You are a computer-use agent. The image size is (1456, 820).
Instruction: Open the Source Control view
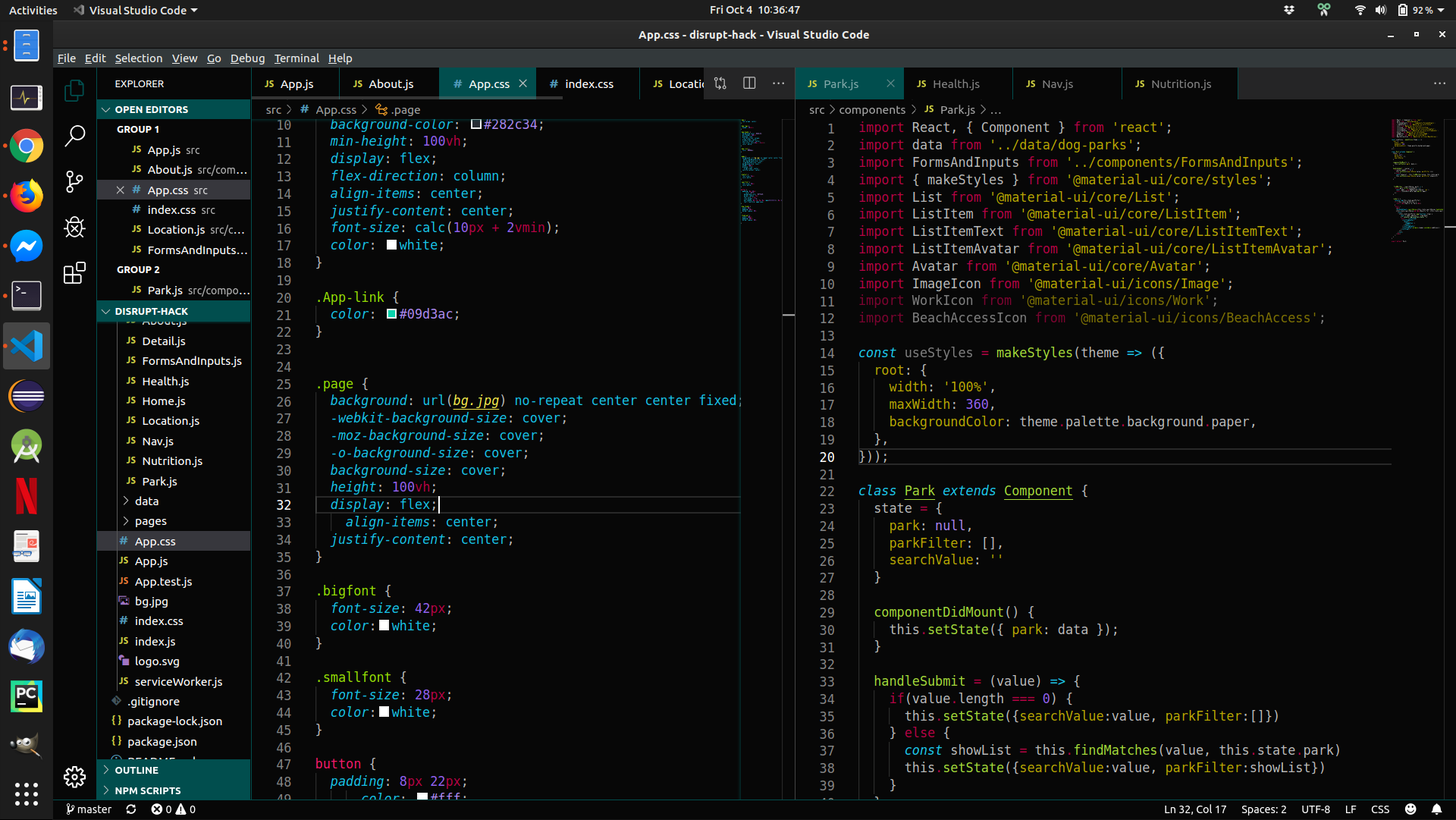pyautogui.click(x=74, y=181)
